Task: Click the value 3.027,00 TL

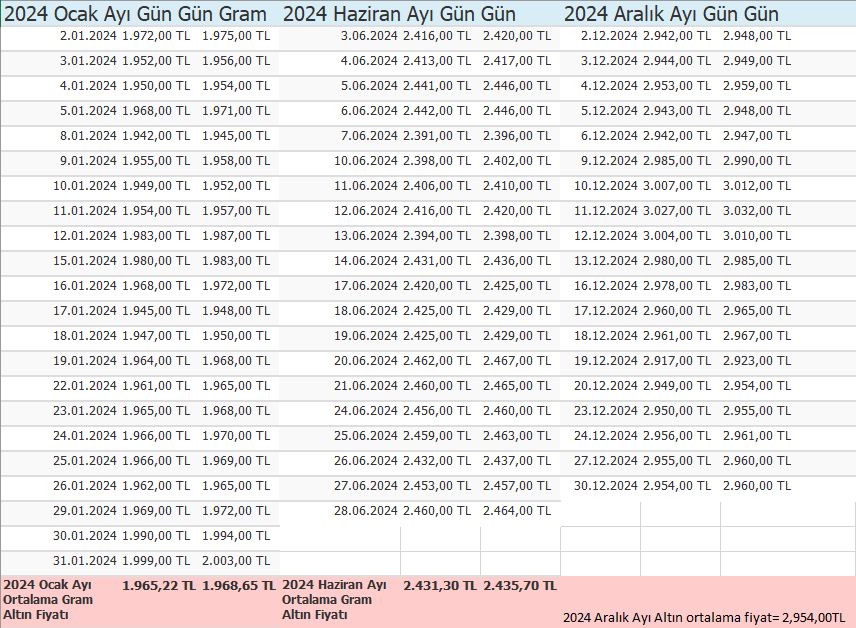Action: [677, 211]
